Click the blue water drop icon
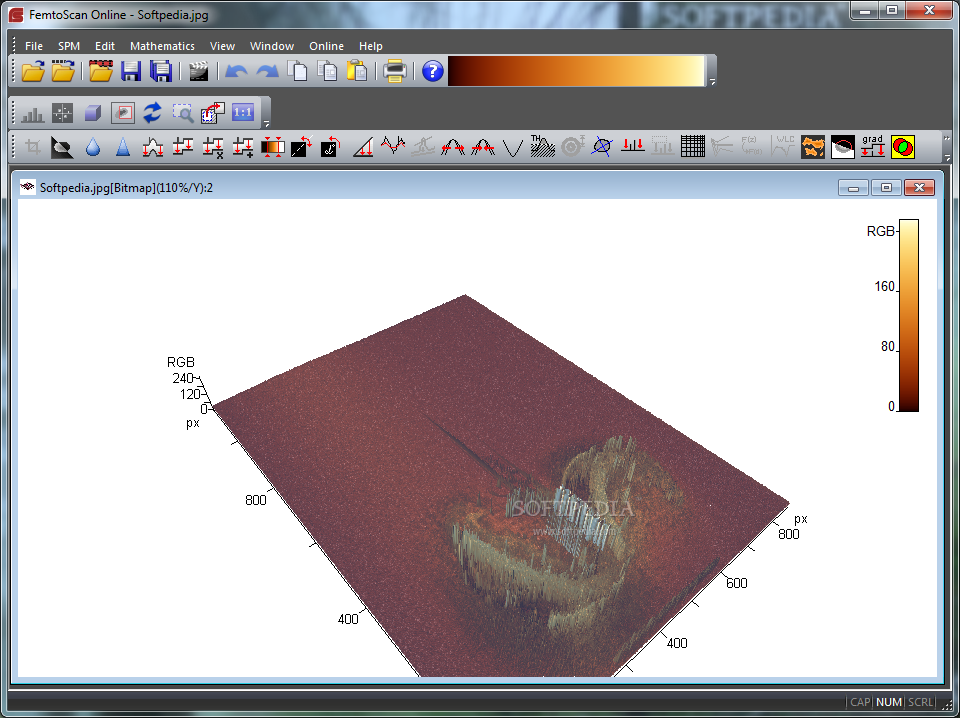Screen dimensions: 960x718 [x=92, y=148]
